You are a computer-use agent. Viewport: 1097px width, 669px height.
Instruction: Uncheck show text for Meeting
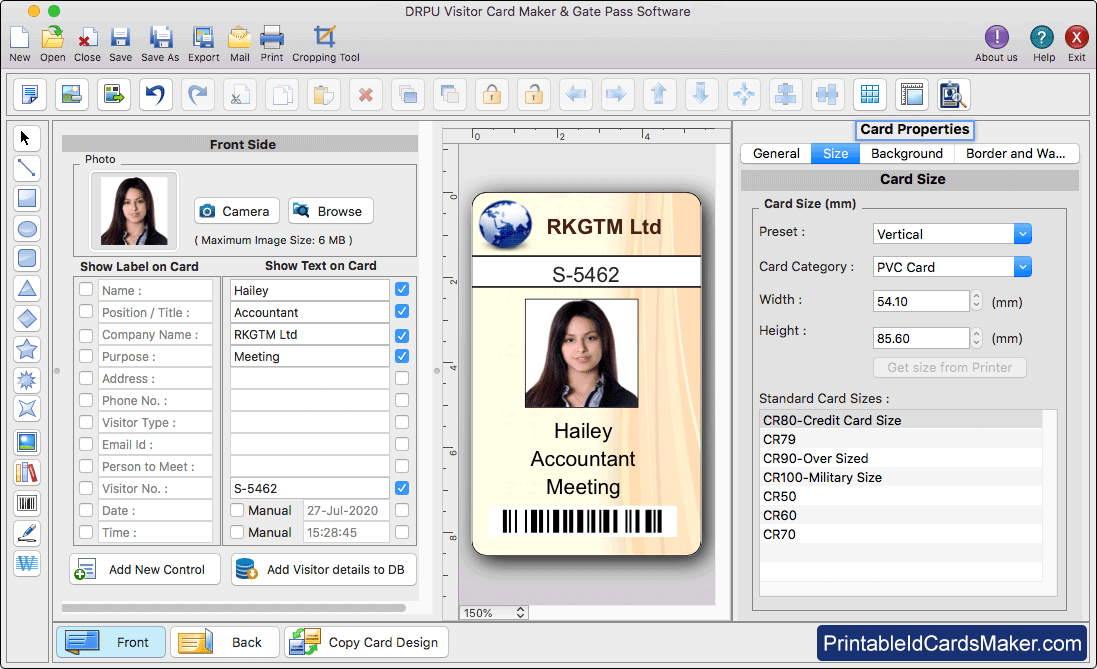[402, 355]
